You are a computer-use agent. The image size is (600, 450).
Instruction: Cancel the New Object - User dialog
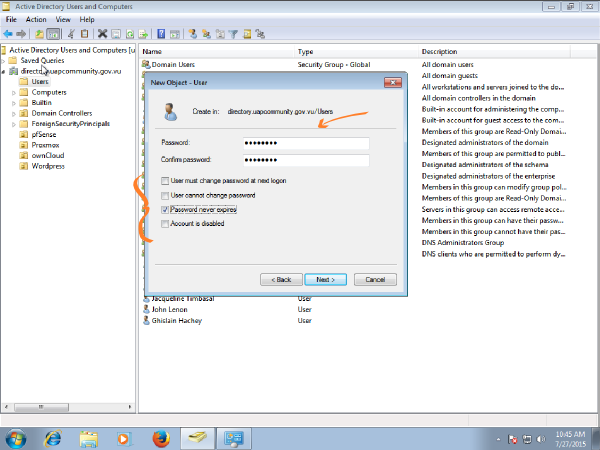click(x=375, y=279)
